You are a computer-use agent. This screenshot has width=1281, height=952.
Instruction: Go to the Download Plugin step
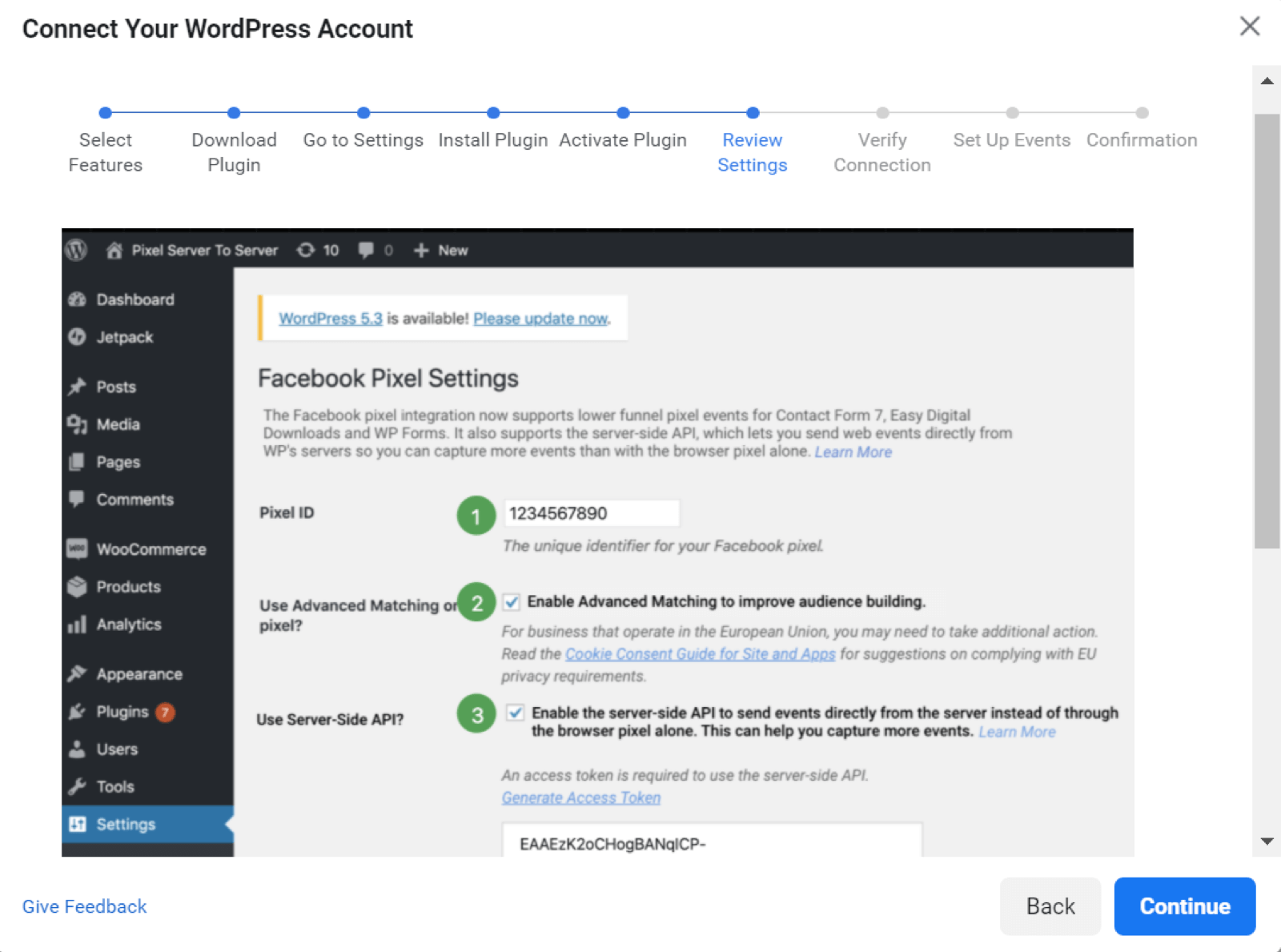(234, 151)
